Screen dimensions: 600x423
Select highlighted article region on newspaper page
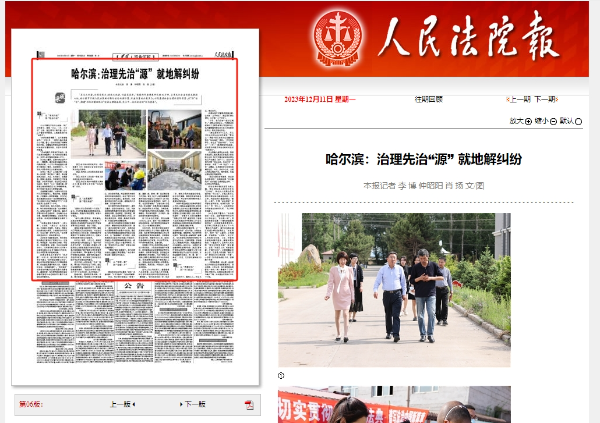click(135, 170)
